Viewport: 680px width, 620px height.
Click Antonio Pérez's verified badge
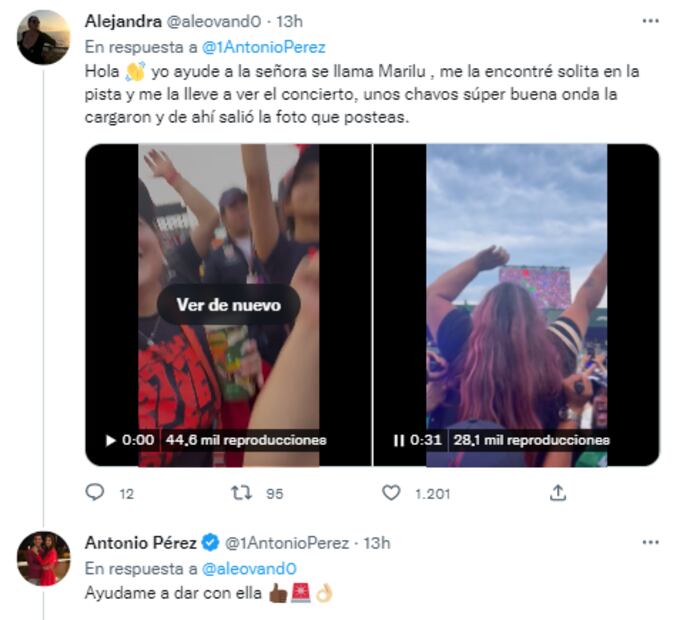pos(211,543)
